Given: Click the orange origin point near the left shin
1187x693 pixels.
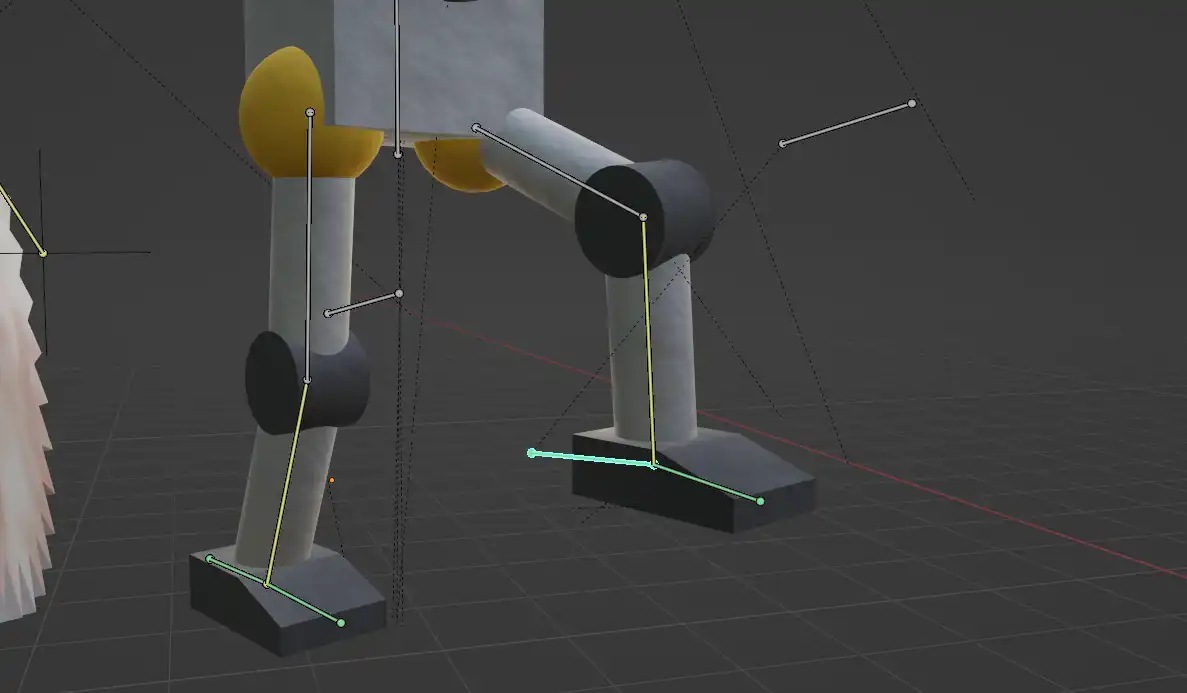Looking at the screenshot, I should click(x=330, y=481).
